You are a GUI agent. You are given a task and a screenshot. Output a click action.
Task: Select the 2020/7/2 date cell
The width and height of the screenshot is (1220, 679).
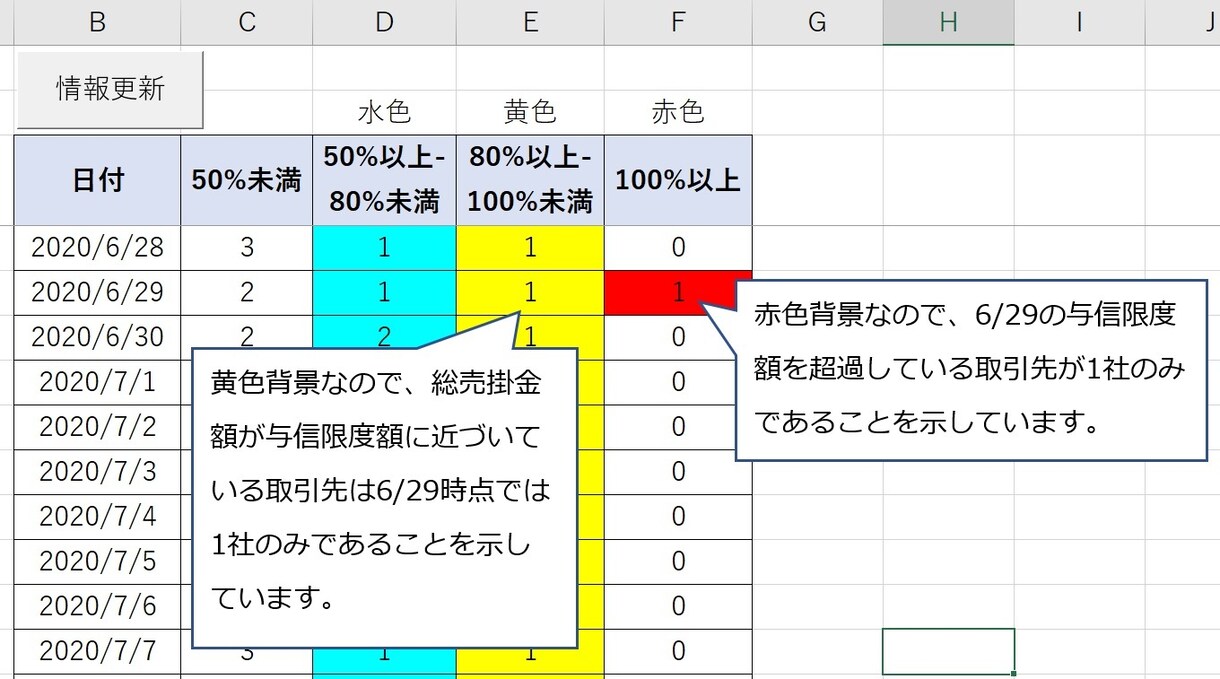pyautogui.click(x=97, y=428)
